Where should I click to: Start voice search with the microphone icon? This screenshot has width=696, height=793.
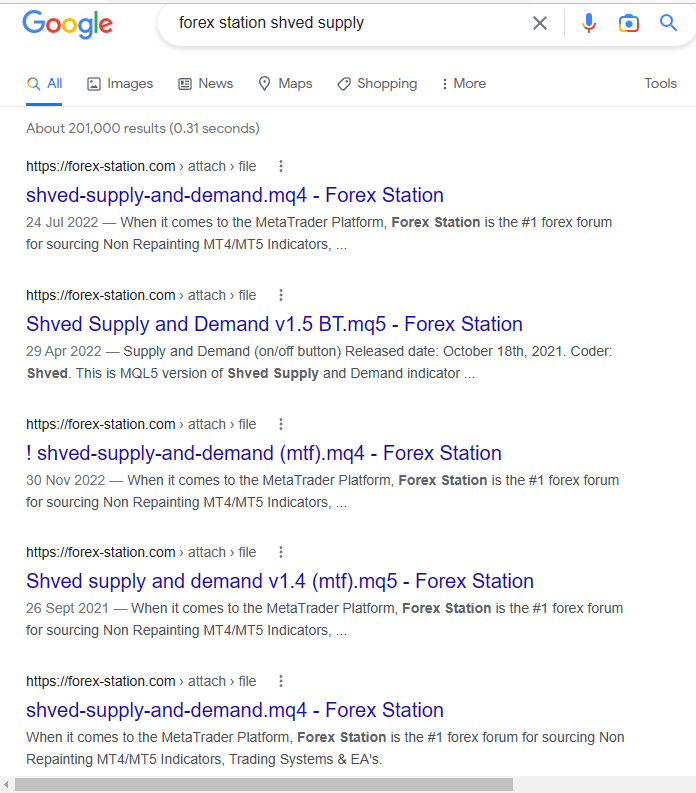coord(589,23)
